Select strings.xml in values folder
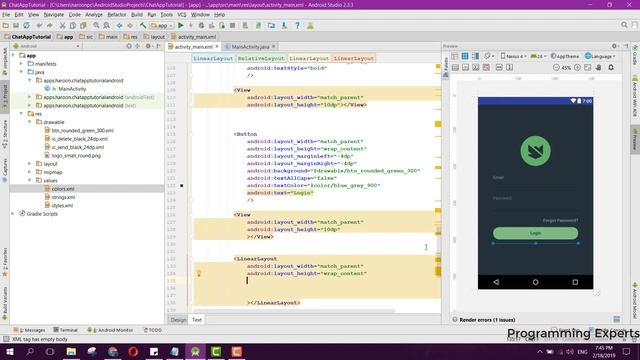This screenshot has width=640, height=360. point(63,197)
